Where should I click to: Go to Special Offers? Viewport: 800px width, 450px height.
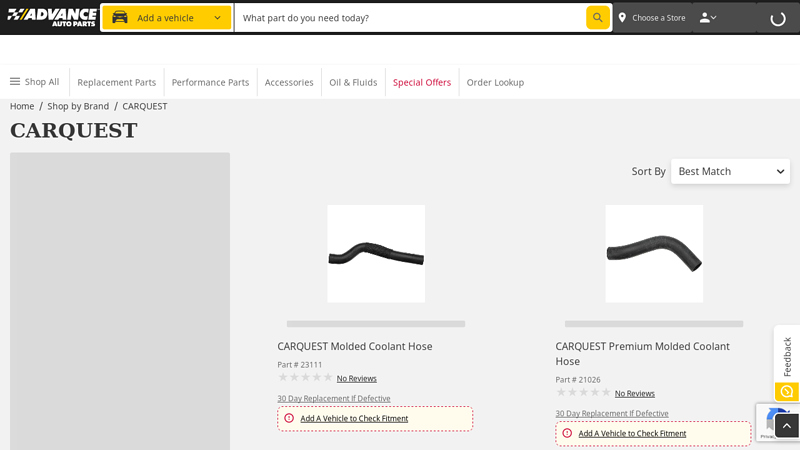pyautogui.click(x=422, y=82)
